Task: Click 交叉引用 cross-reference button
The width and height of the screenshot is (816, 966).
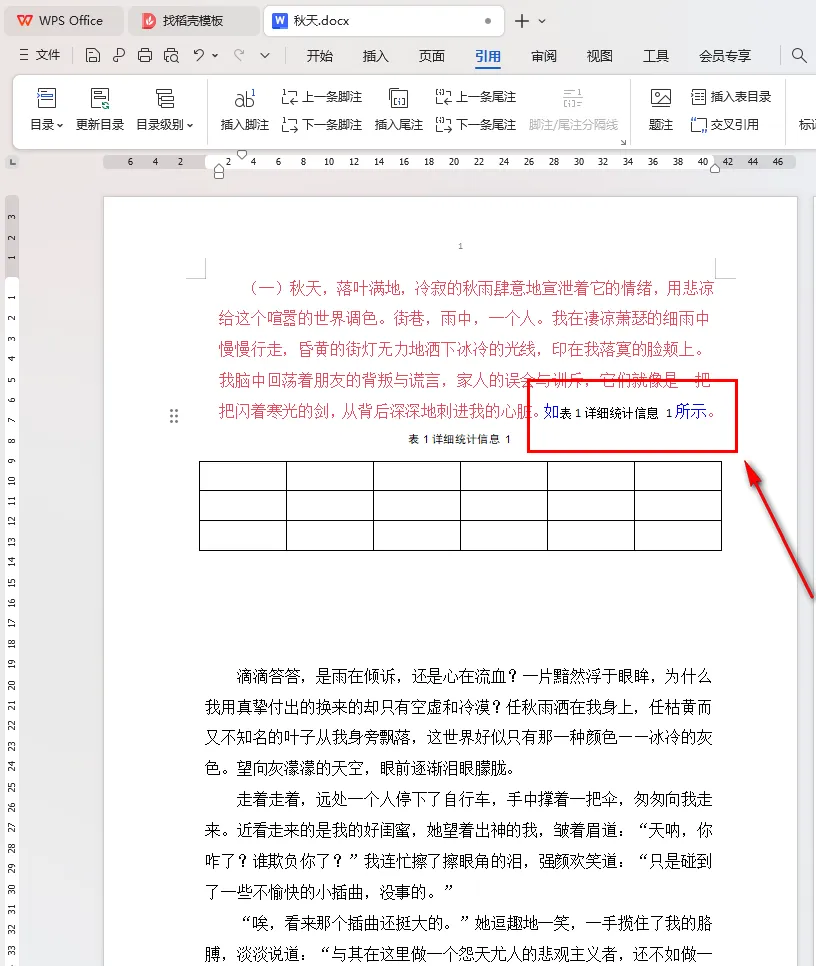Action: [725, 124]
